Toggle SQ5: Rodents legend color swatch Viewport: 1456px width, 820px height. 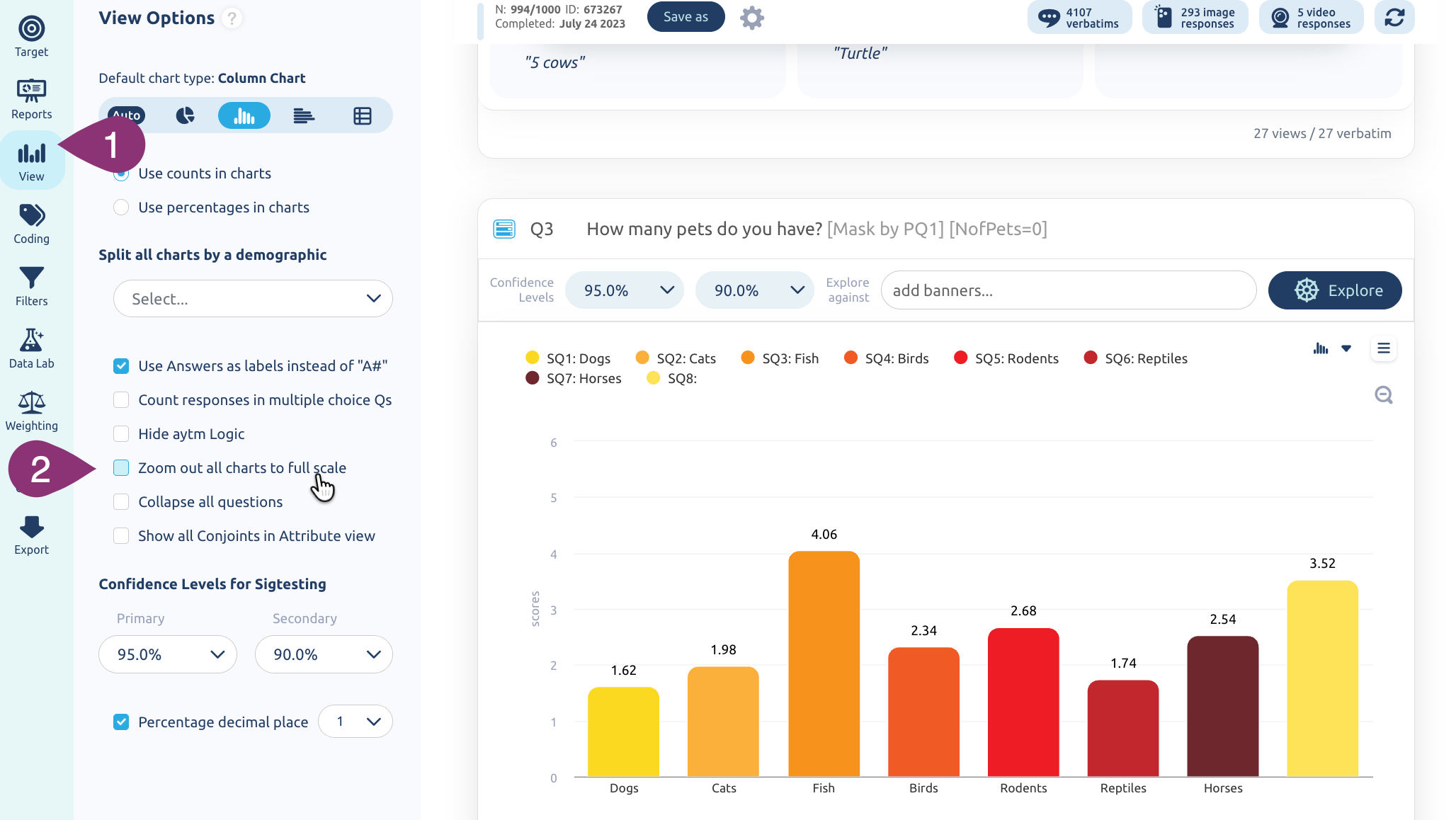960,358
